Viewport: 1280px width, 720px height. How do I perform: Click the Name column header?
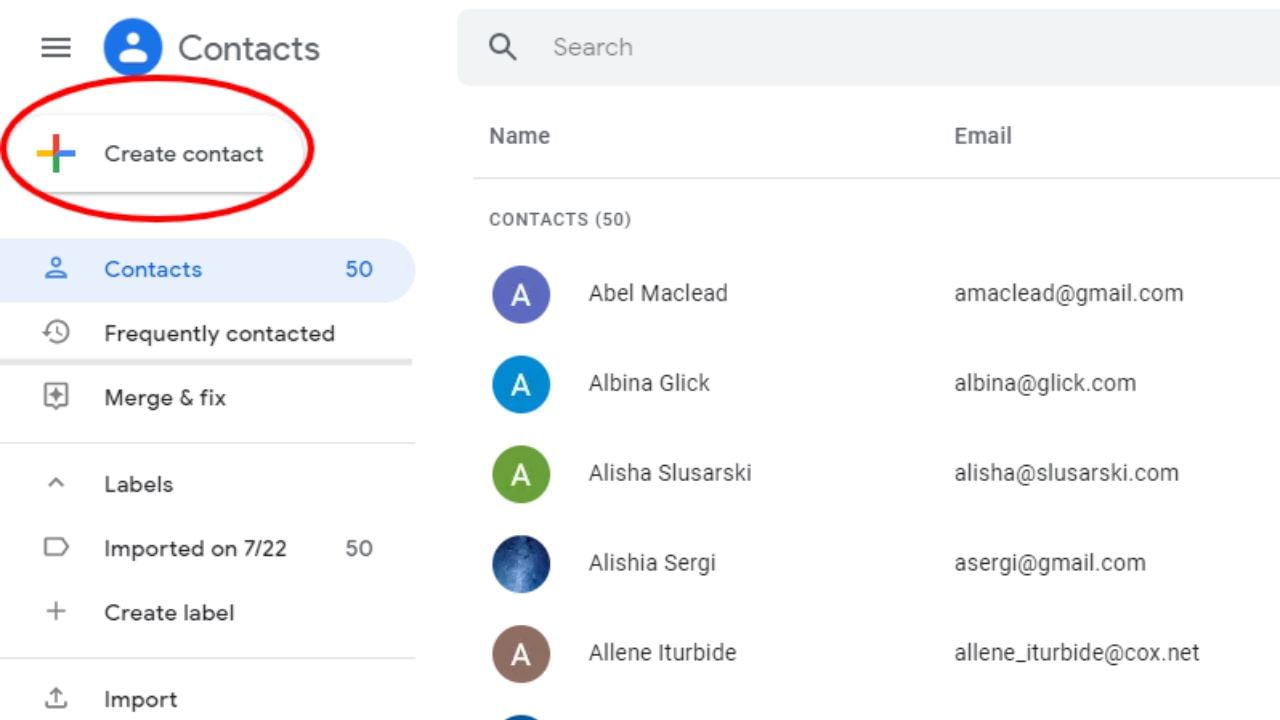pos(519,136)
